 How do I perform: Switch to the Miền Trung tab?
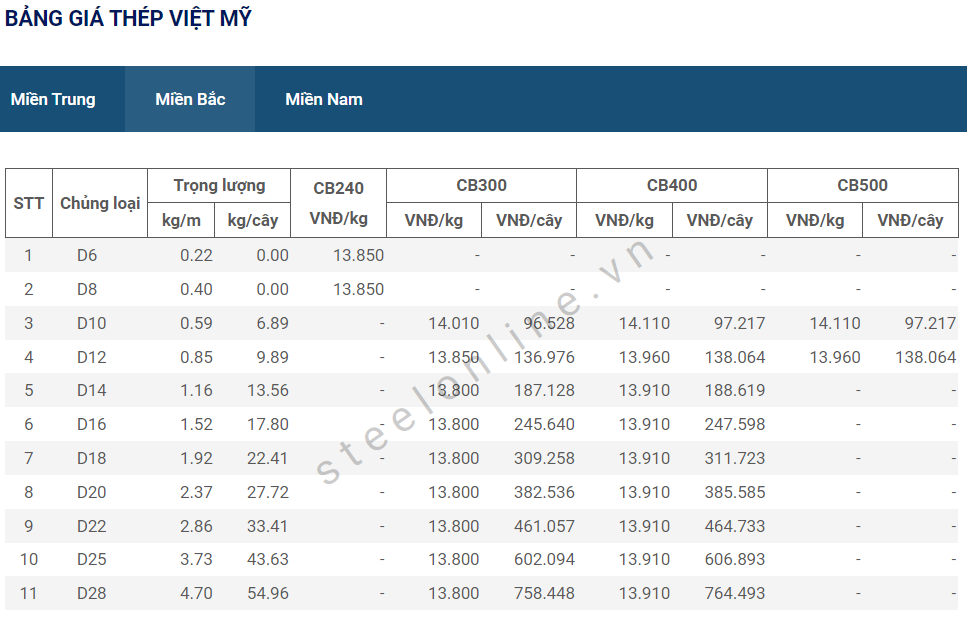tap(53, 99)
